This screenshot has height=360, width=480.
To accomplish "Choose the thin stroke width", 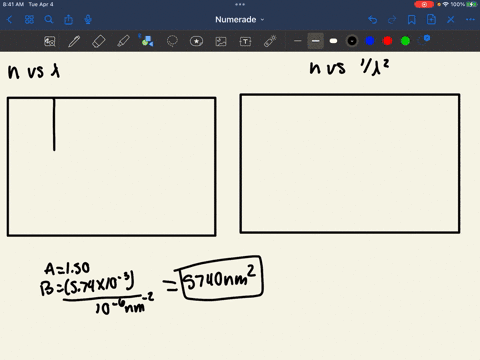I will click(x=298, y=41).
